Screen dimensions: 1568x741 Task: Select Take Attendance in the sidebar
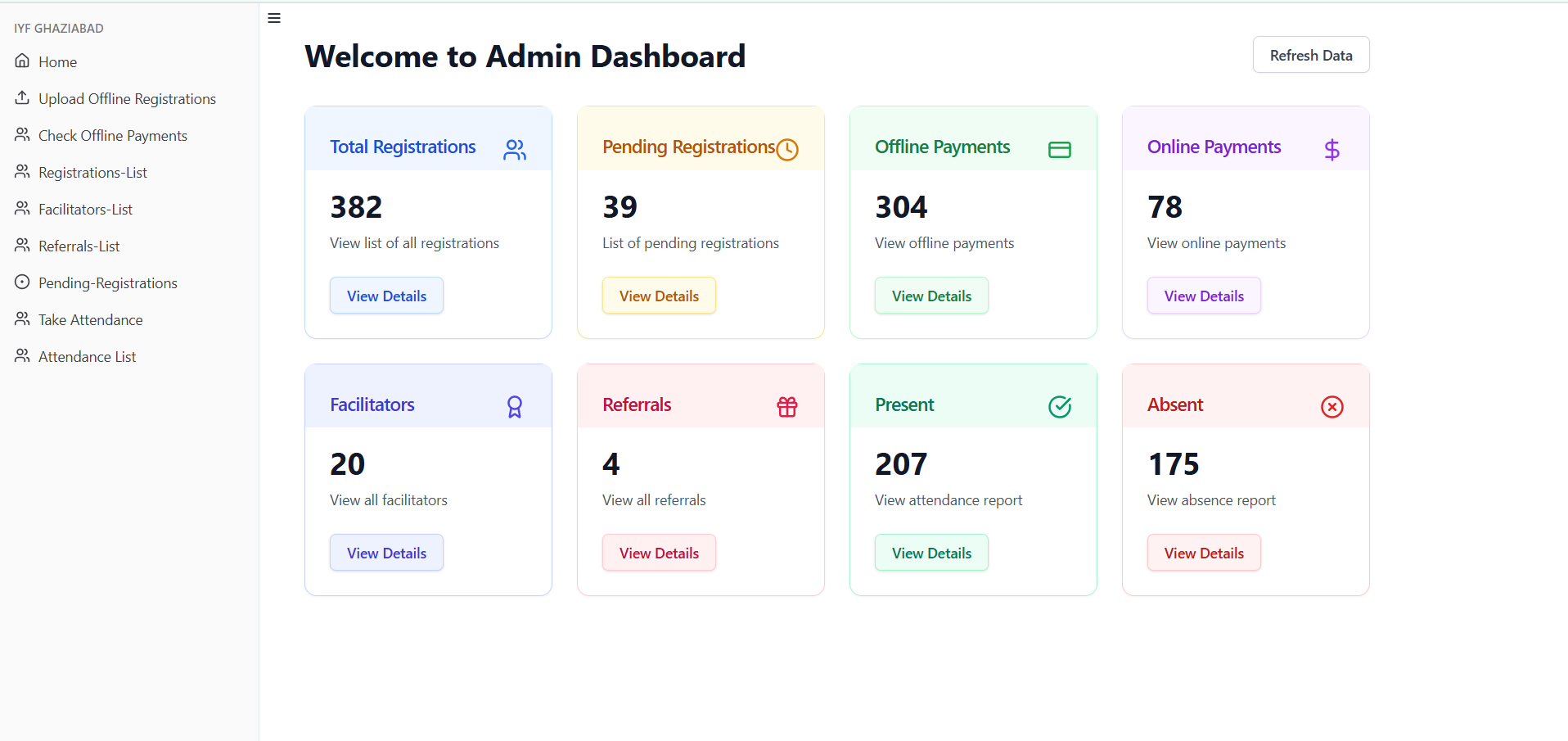tap(90, 320)
